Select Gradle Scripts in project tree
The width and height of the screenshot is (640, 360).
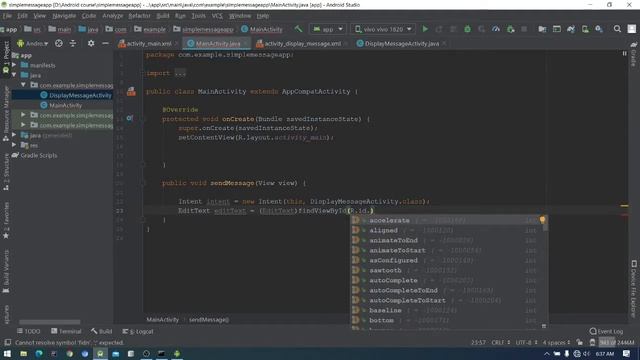pyautogui.click(x=35, y=155)
